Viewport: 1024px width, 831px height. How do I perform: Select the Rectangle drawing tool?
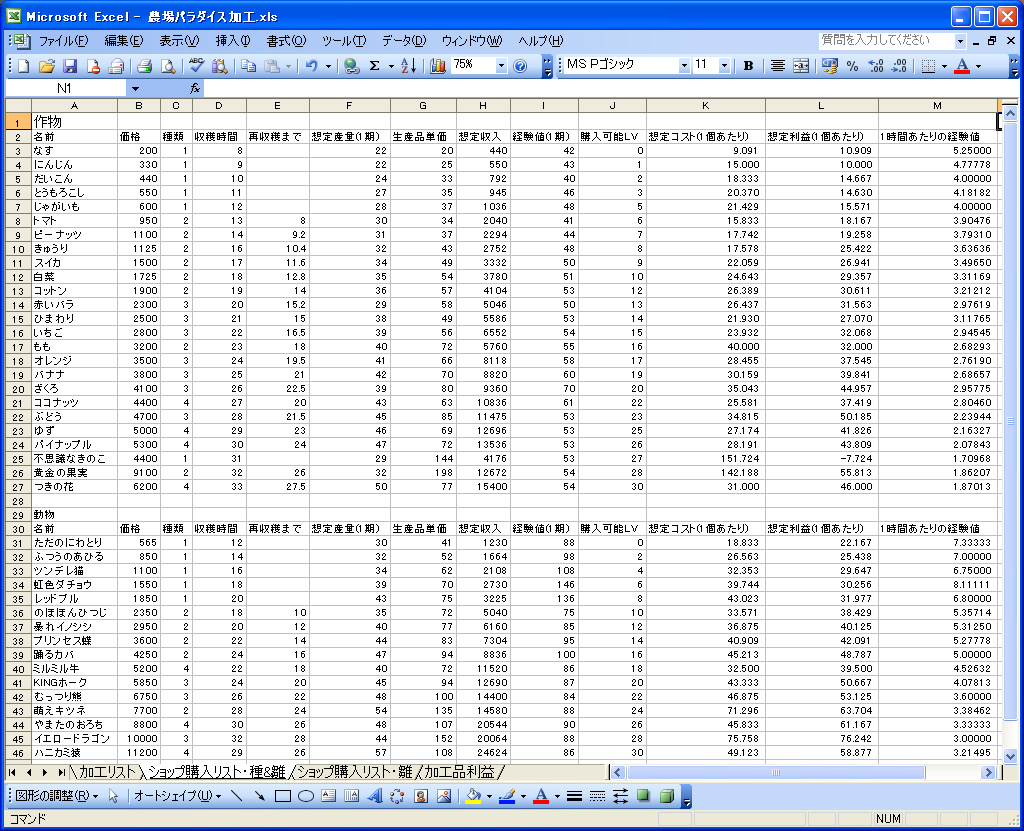[283, 796]
